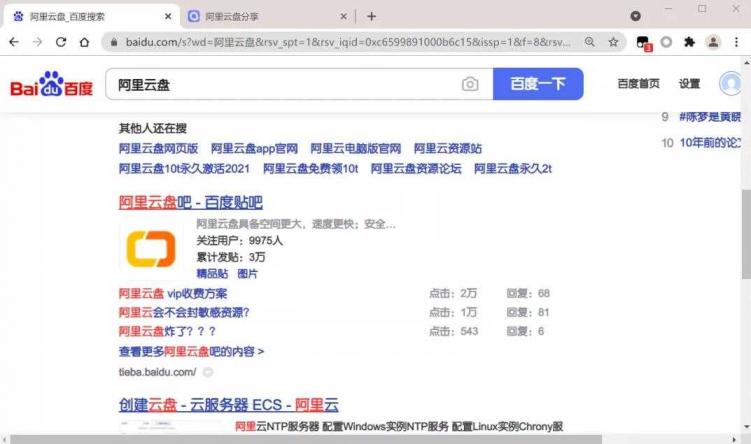Screen dimensions: 751x444
Task: Click the dark circular dropdown icon in title bar
Action: click(x=636, y=16)
